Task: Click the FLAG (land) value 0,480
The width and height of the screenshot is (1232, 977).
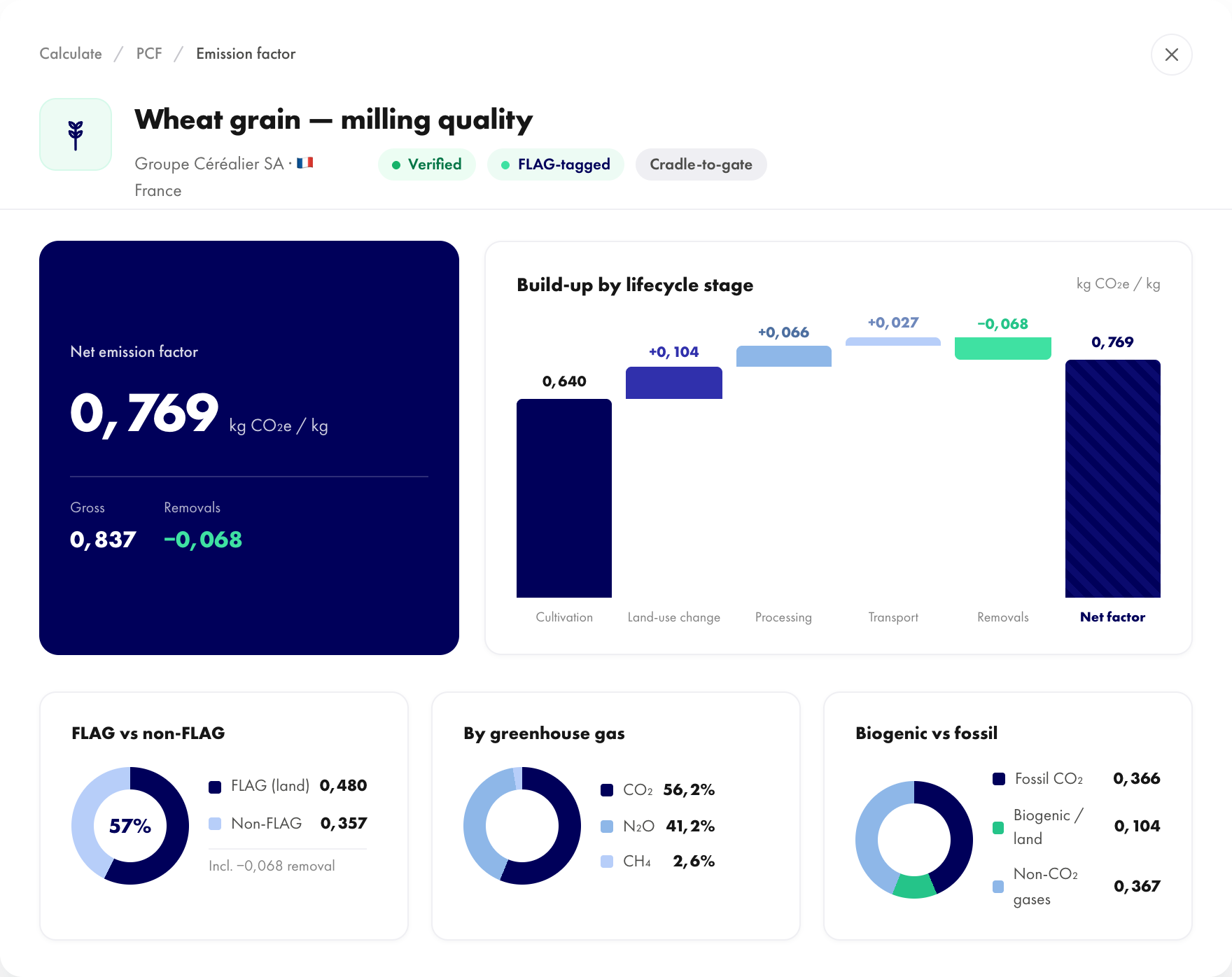Action: pos(343,786)
